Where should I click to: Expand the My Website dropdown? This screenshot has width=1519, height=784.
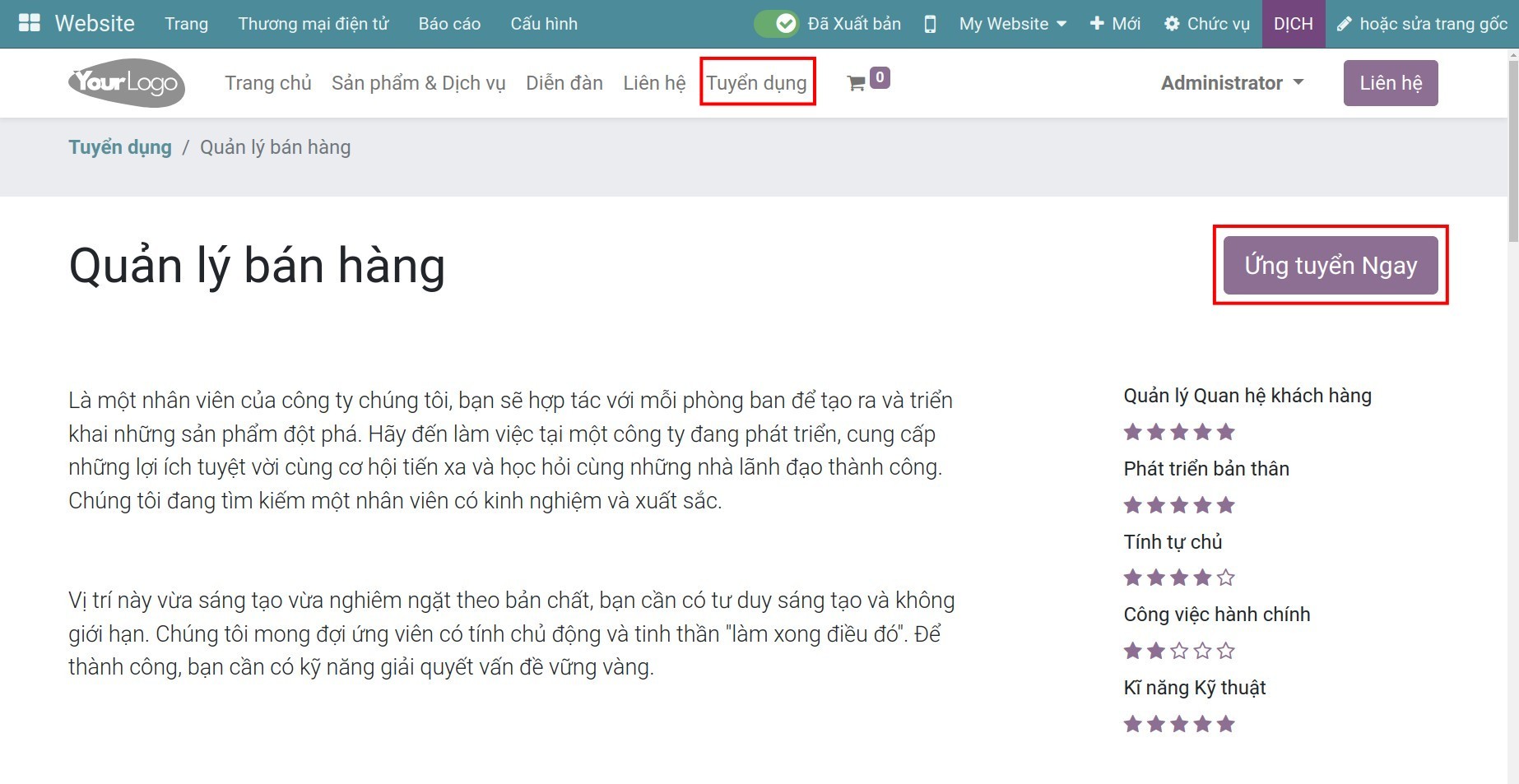(x=1012, y=24)
